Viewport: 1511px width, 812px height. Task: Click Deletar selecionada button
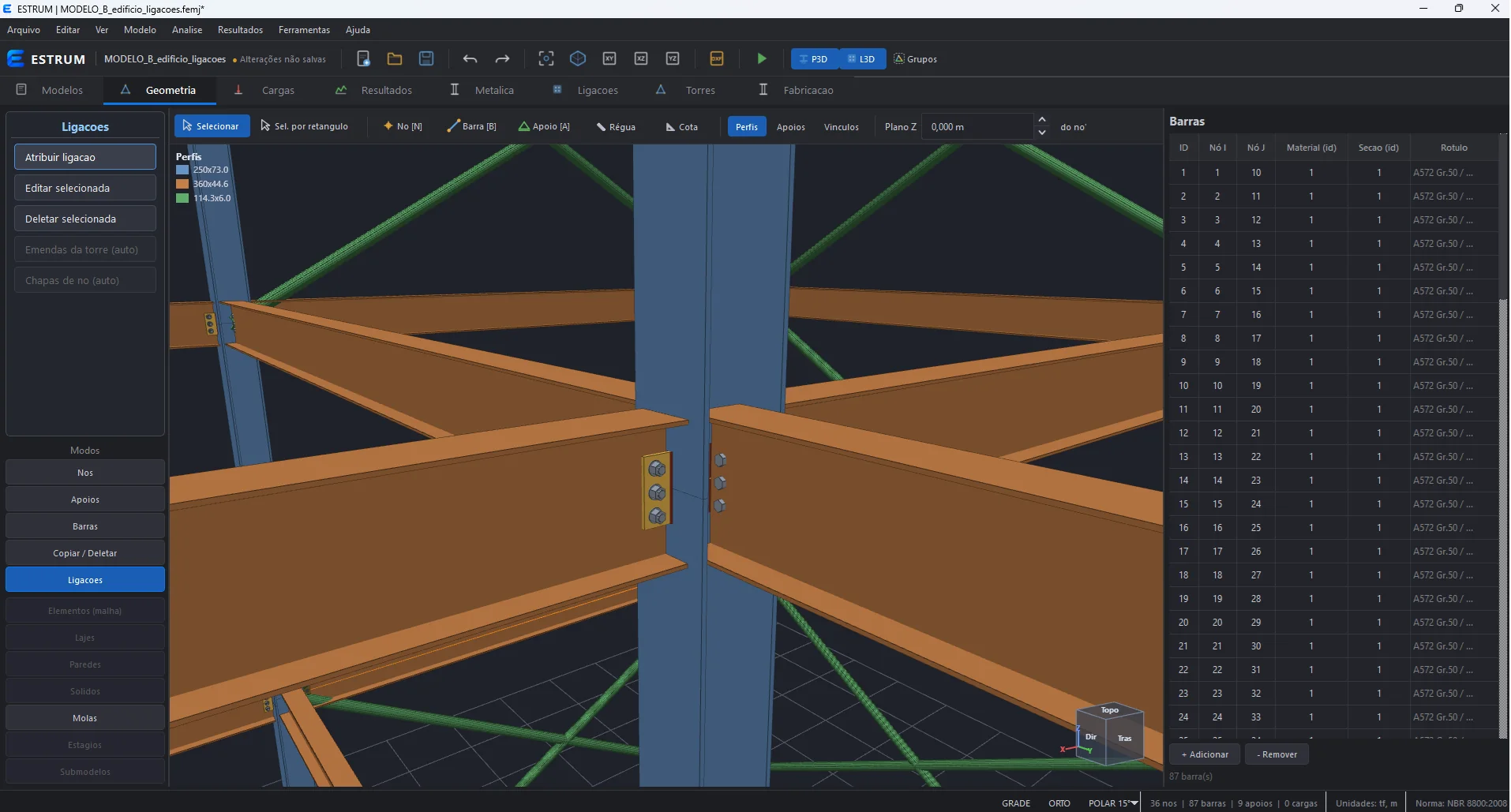click(x=85, y=219)
